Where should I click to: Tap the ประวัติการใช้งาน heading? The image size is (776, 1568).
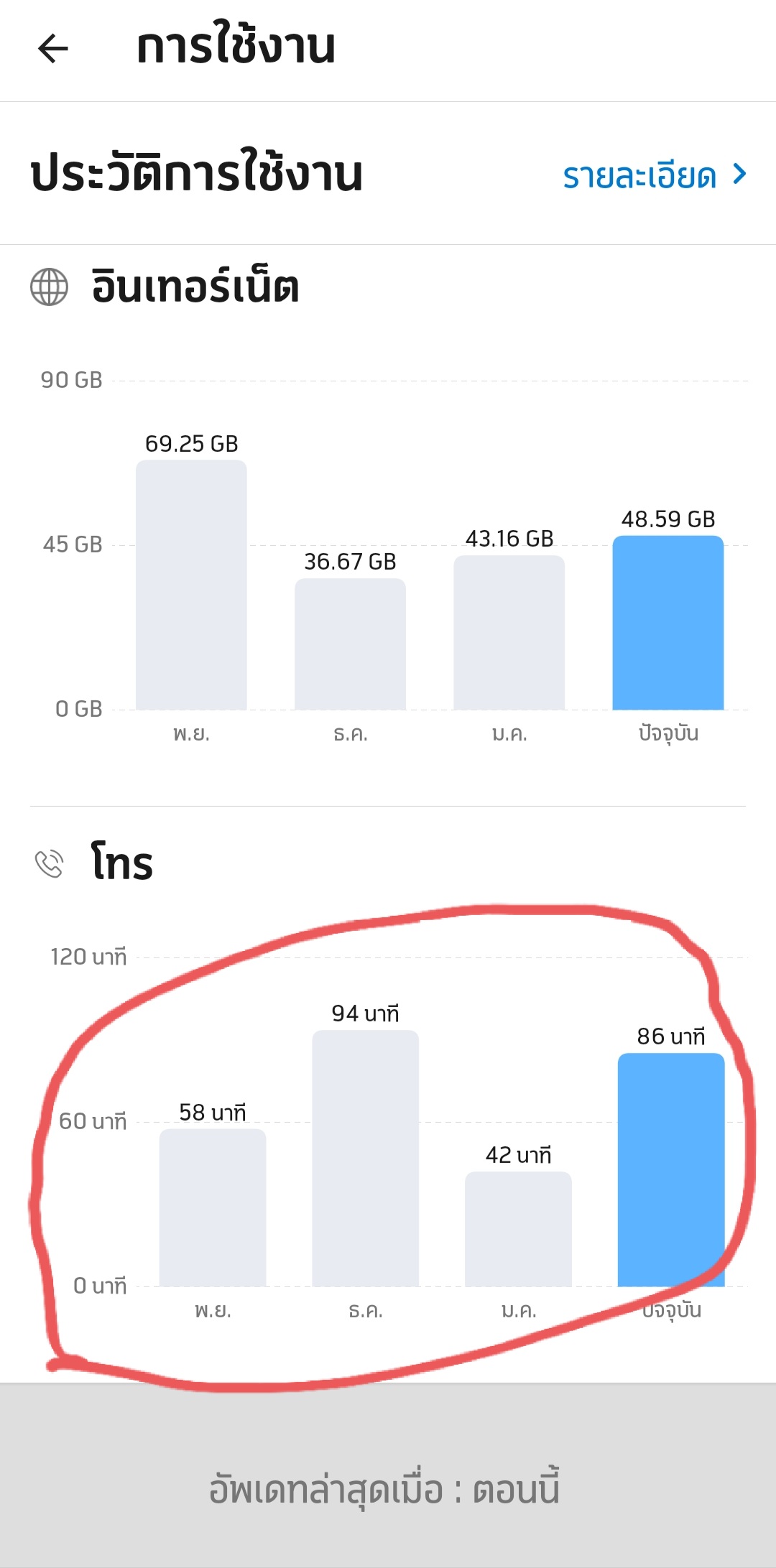click(197, 174)
